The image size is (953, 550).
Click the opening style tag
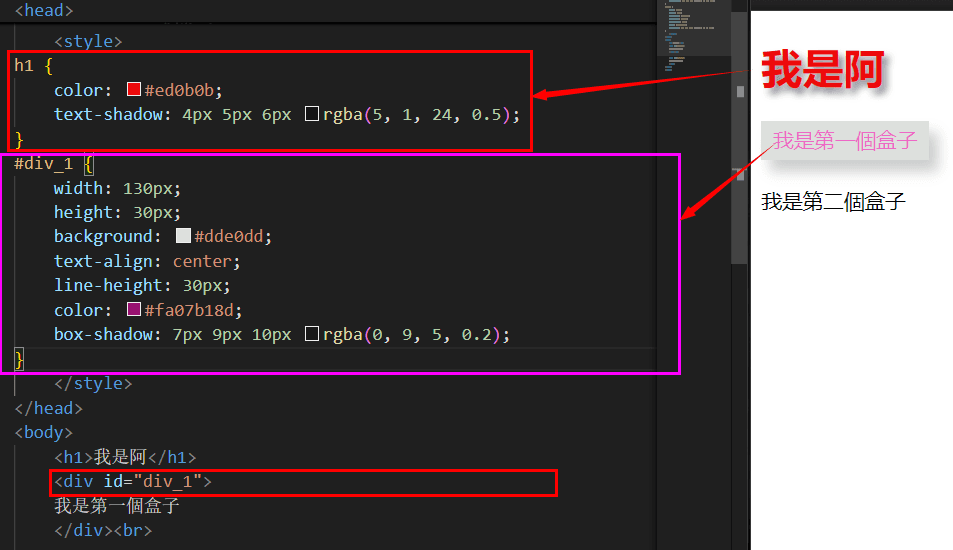pos(88,41)
